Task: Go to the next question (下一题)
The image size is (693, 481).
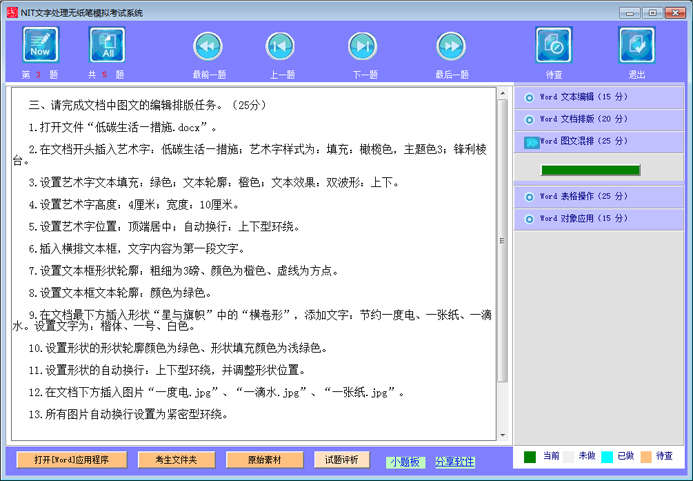Action: [x=363, y=46]
